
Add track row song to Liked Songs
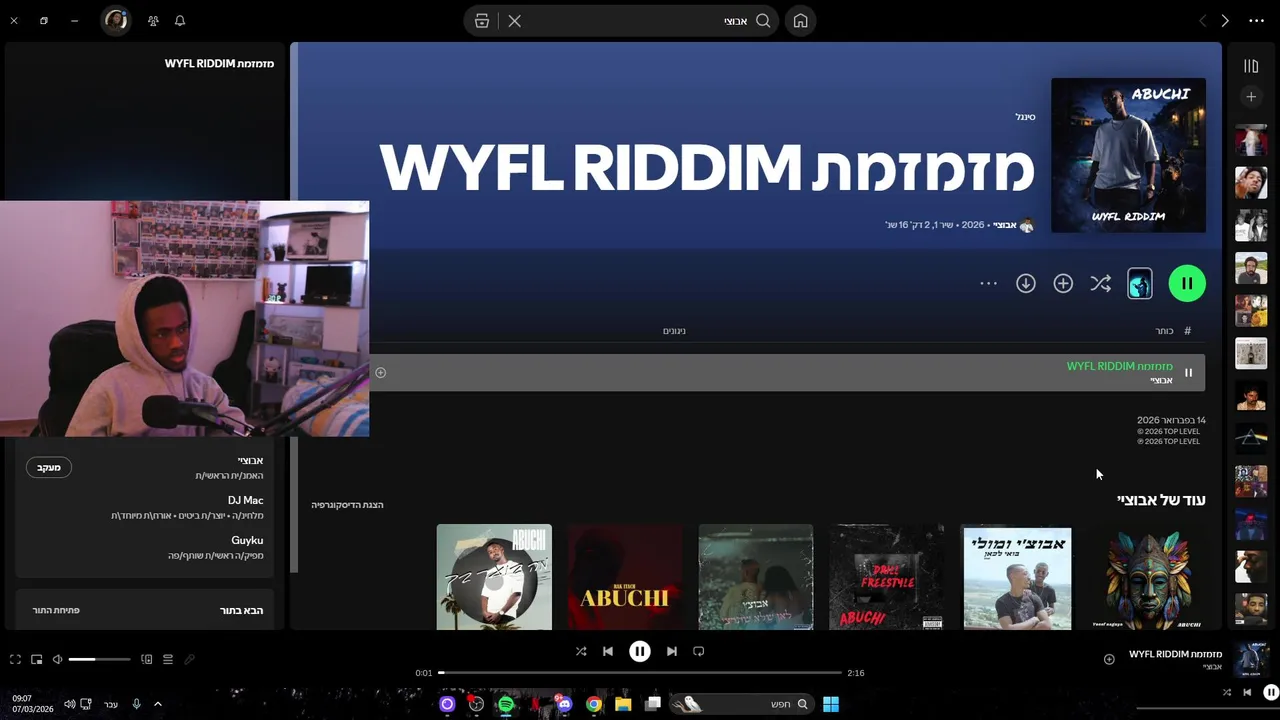pos(380,373)
